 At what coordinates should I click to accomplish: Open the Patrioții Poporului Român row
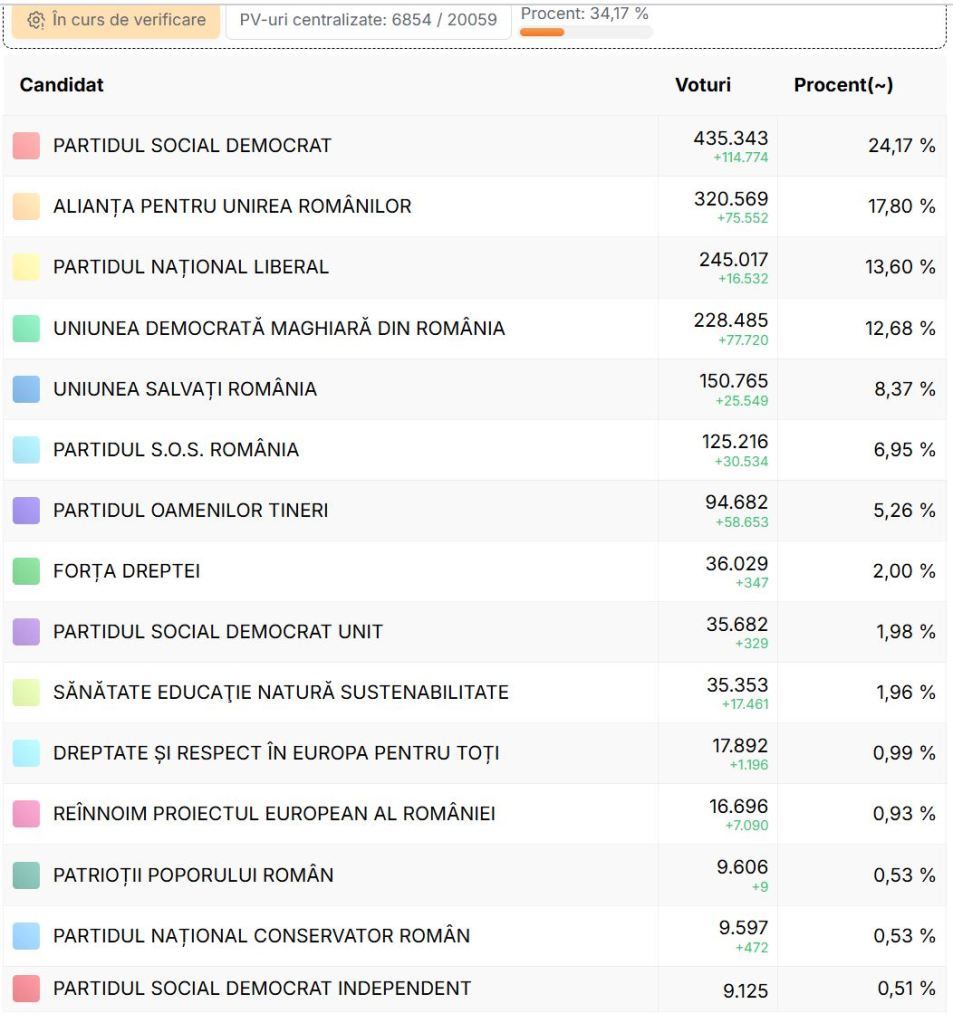point(193,875)
